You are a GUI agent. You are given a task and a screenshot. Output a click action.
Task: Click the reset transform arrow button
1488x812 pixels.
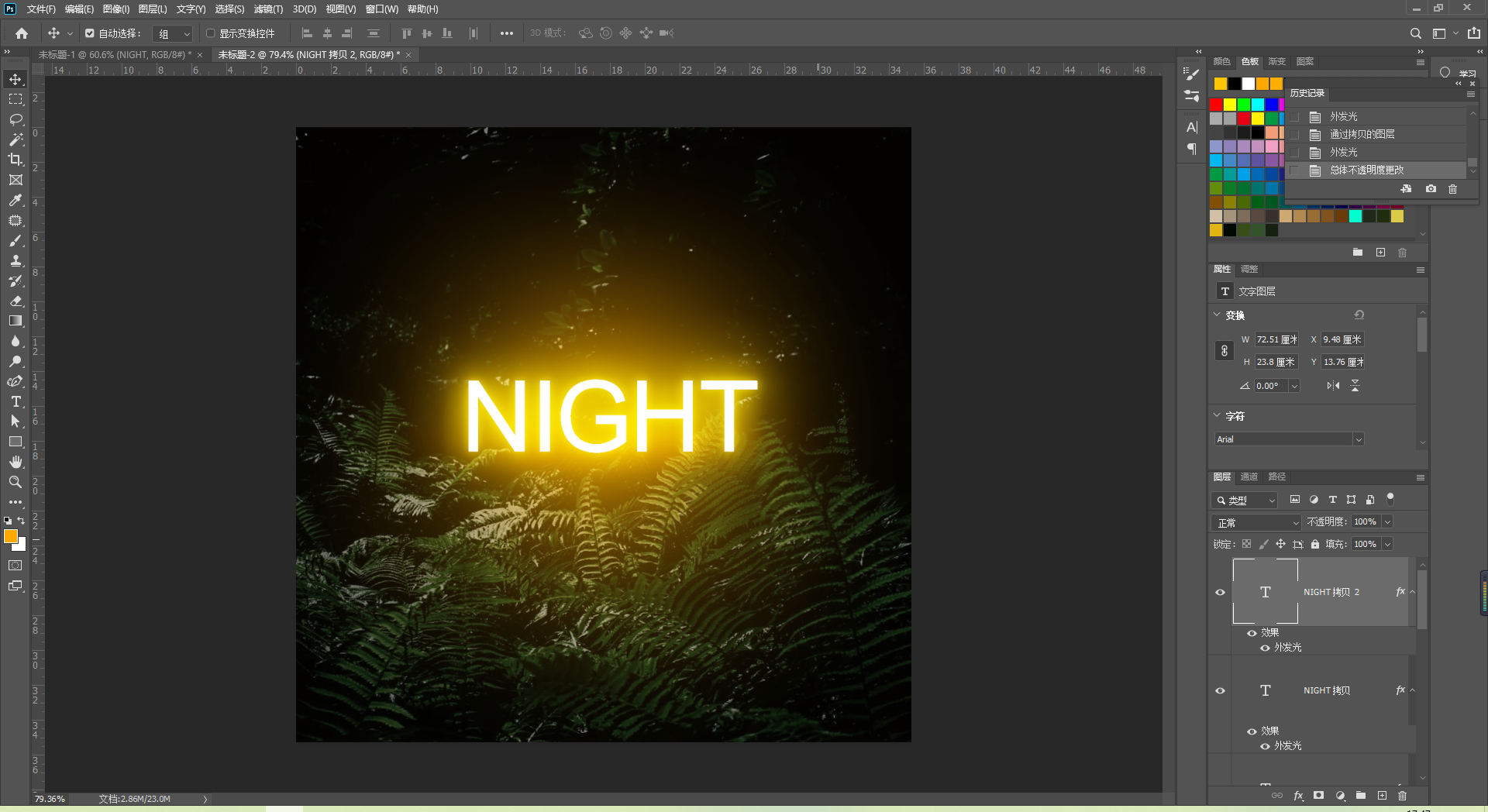tap(1359, 315)
